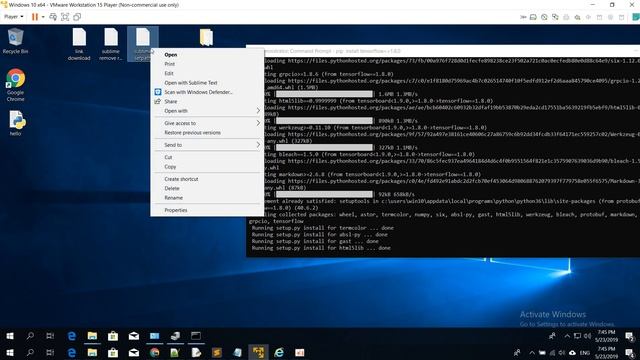Click the OneDrive cloud icon in host tray
The width and height of the screenshot is (640, 360).
573,353
